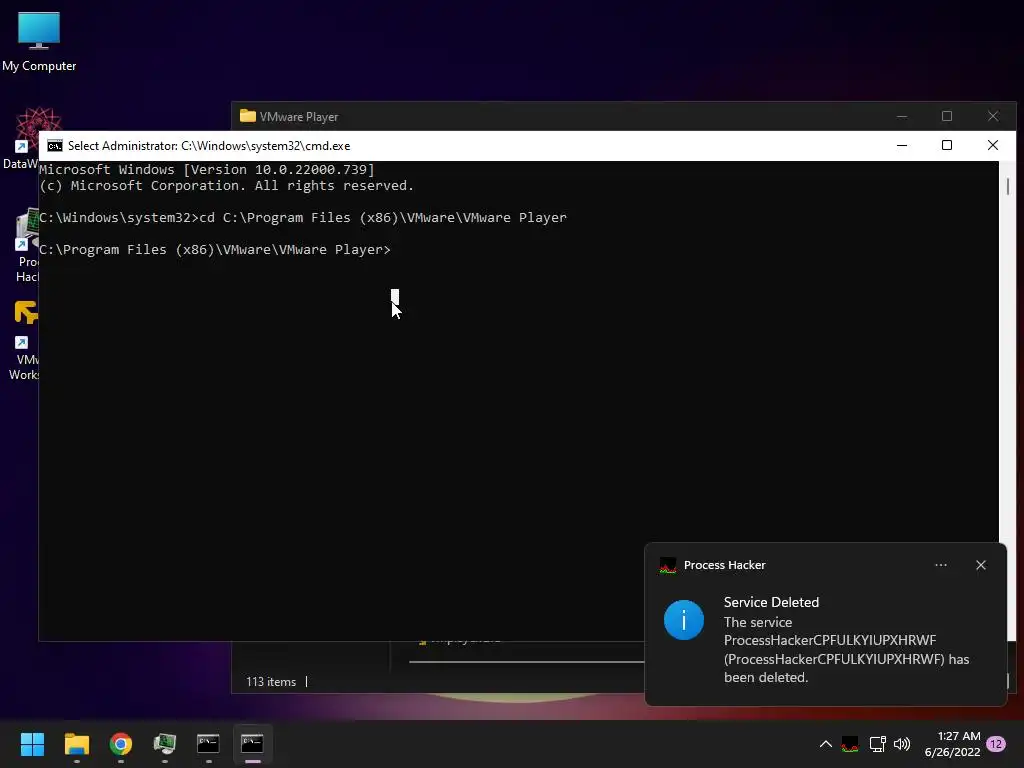The image size is (1024, 768).
Task: Click the VMware Player folder icon in title bar
Action: click(x=248, y=116)
